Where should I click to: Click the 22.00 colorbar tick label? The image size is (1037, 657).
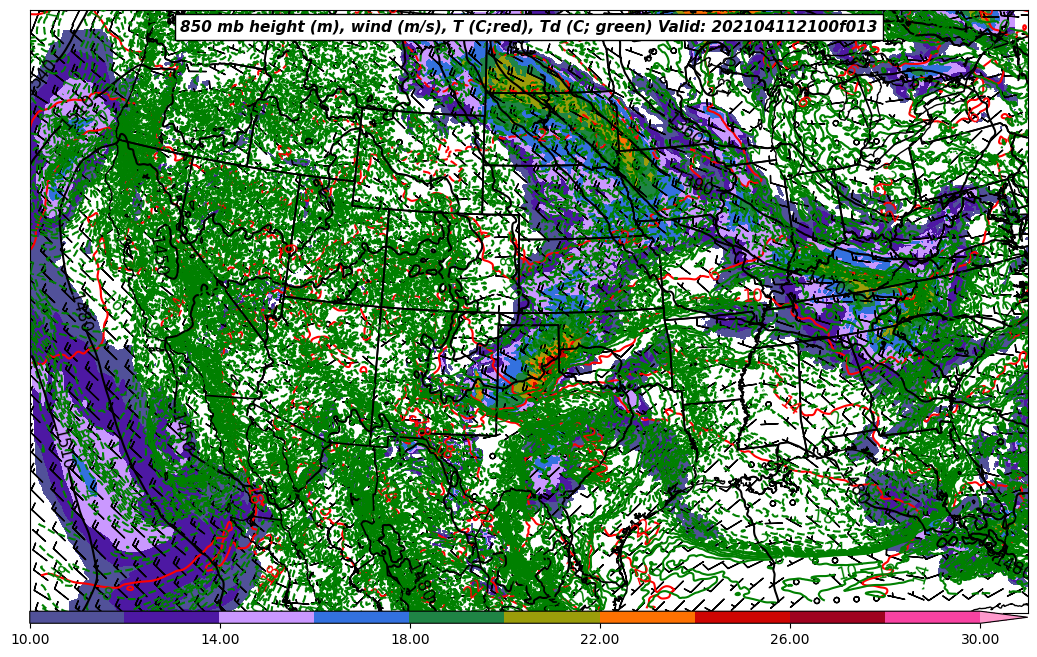click(x=600, y=640)
